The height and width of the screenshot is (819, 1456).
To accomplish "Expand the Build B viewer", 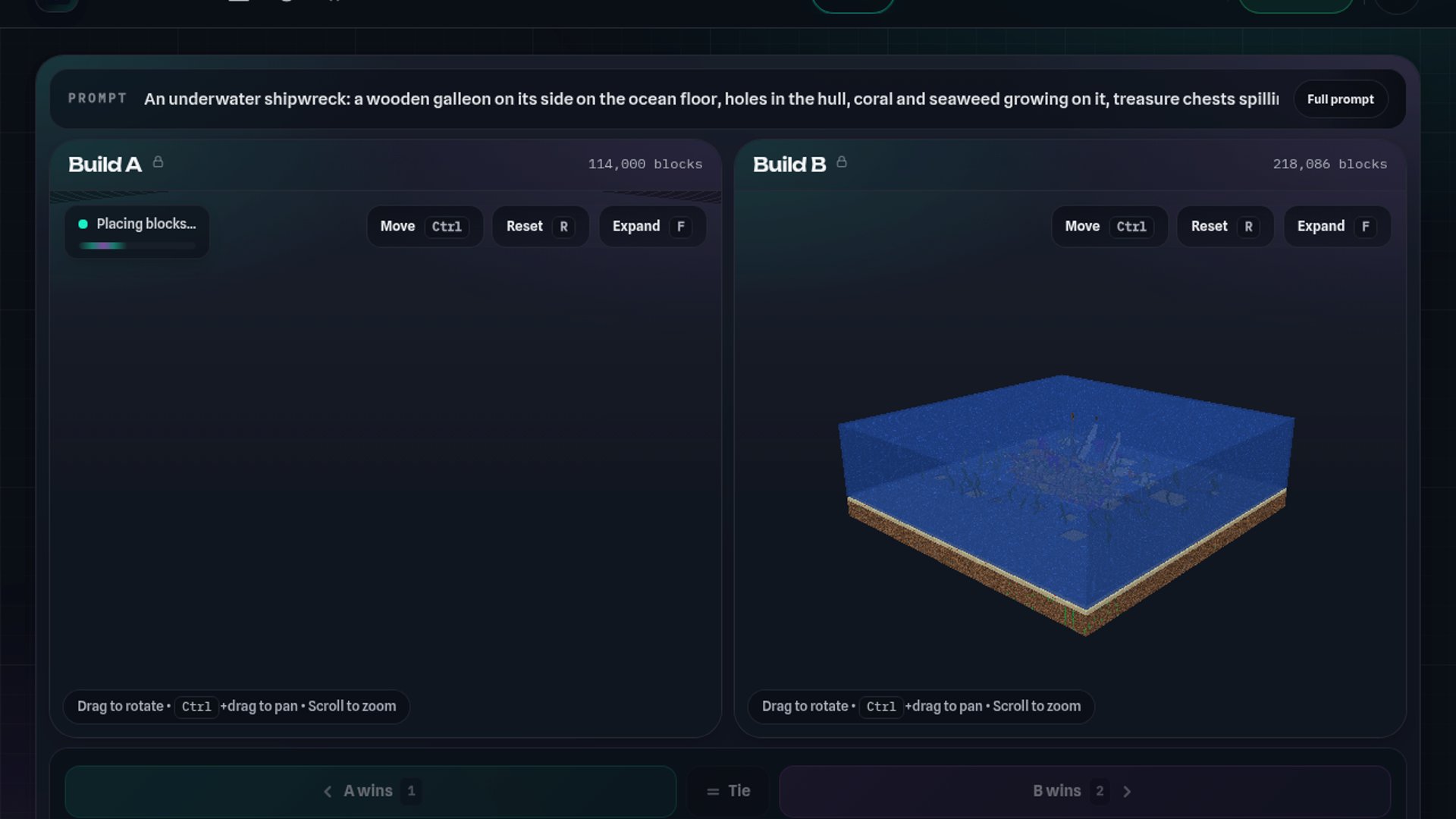I will [x=1337, y=226].
